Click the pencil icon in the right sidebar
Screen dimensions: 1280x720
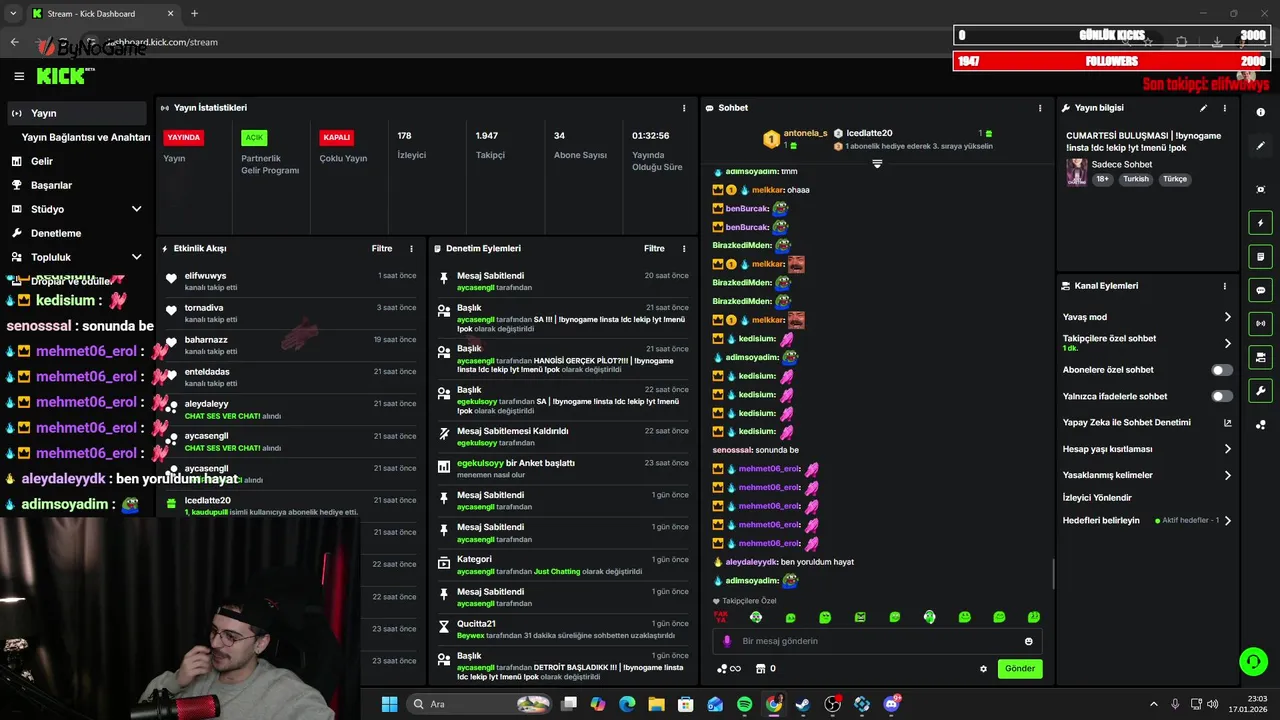[1261, 146]
